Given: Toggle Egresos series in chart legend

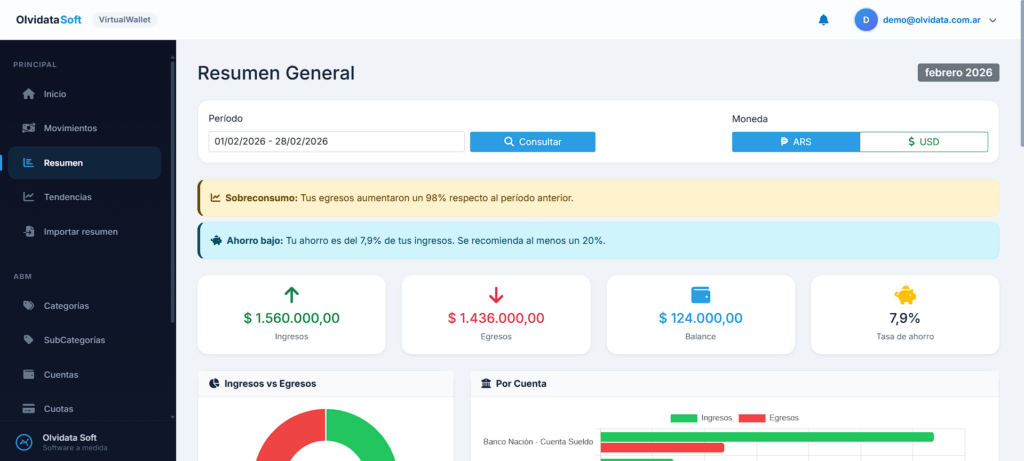Looking at the screenshot, I should [x=768, y=417].
